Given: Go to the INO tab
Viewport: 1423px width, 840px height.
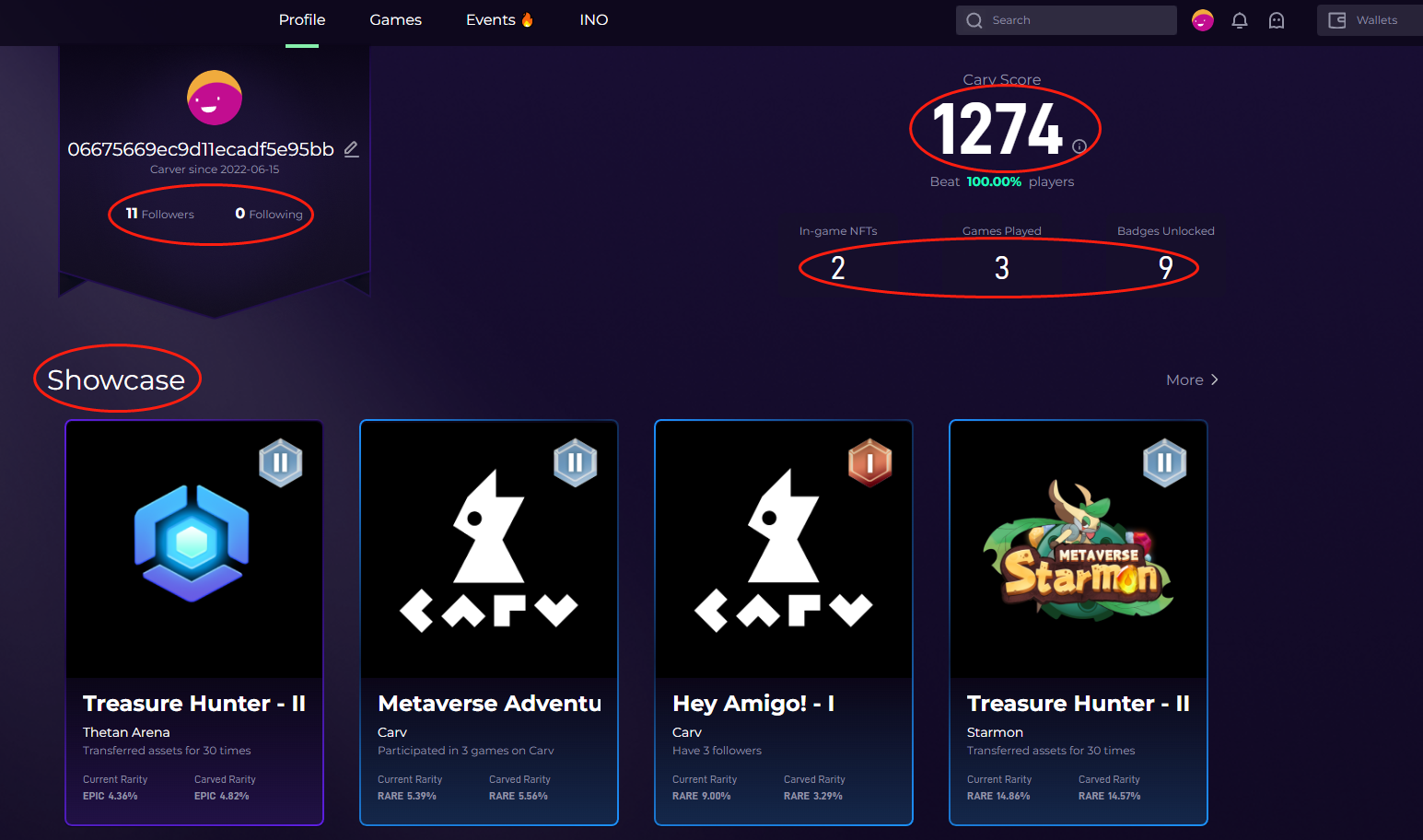Looking at the screenshot, I should (594, 20).
